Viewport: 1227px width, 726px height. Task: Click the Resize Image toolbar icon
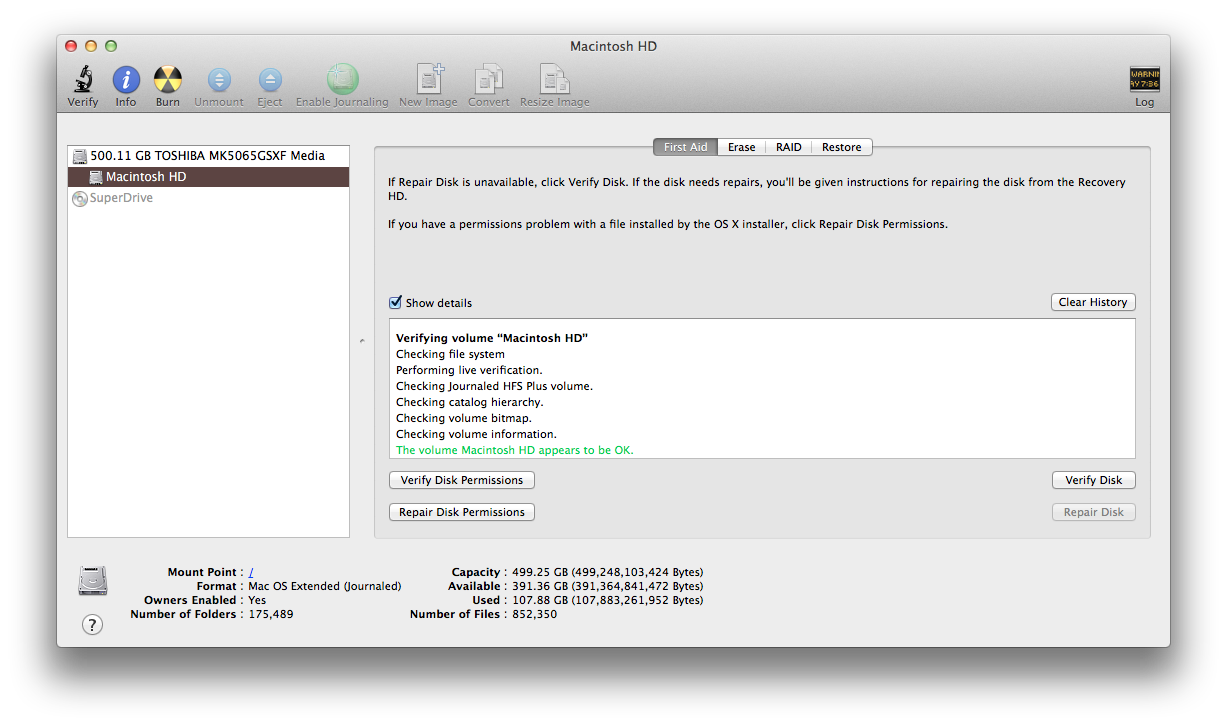tap(555, 79)
